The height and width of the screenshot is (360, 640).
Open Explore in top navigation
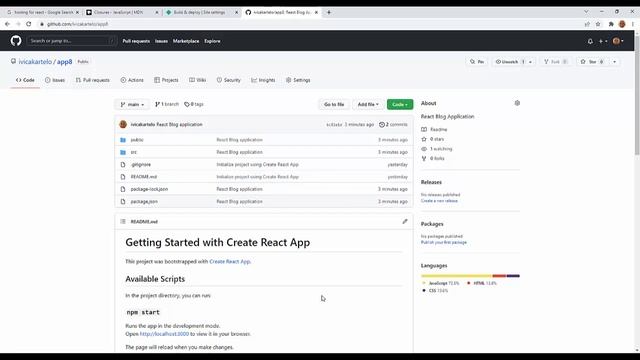coord(212,41)
